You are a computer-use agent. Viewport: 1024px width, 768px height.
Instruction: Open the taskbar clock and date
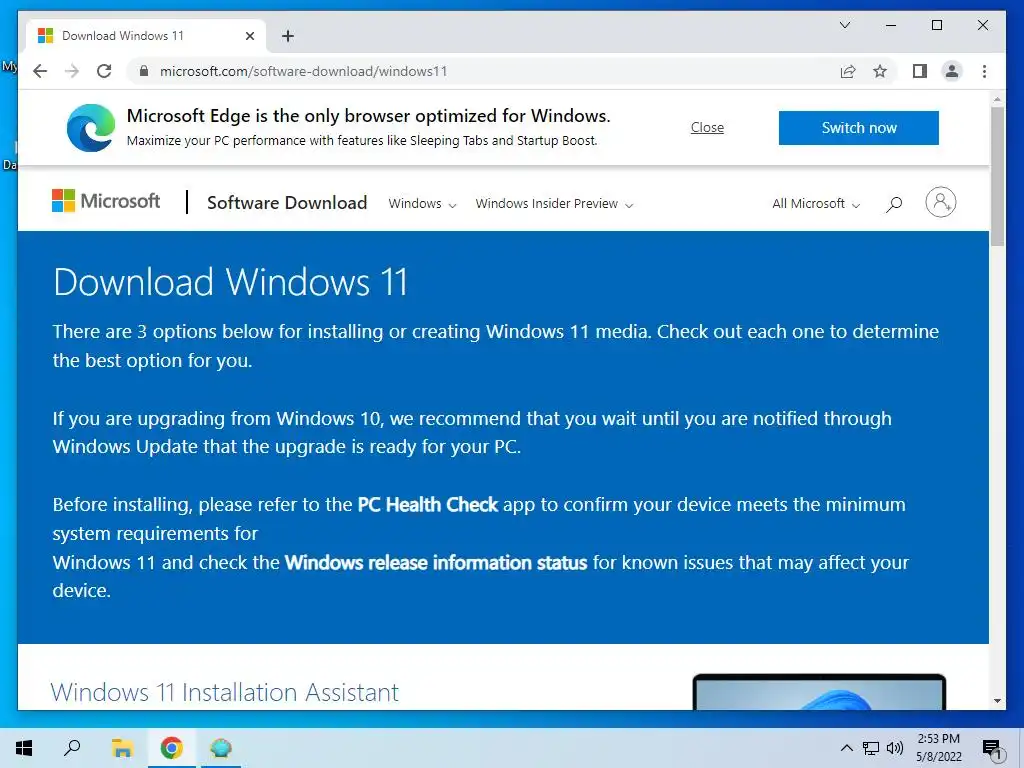click(938, 748)
